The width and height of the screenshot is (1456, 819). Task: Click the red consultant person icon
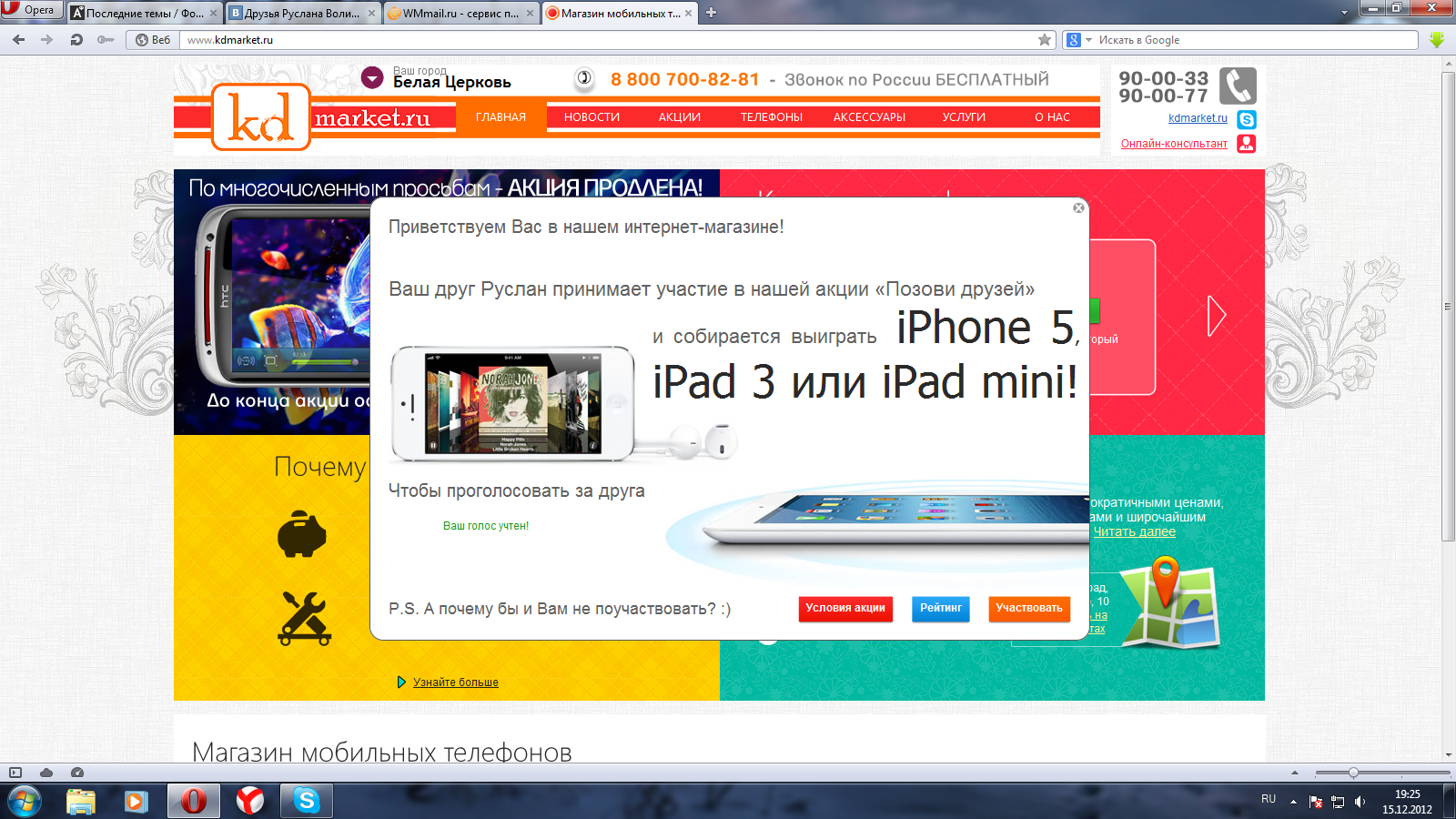1247,144
